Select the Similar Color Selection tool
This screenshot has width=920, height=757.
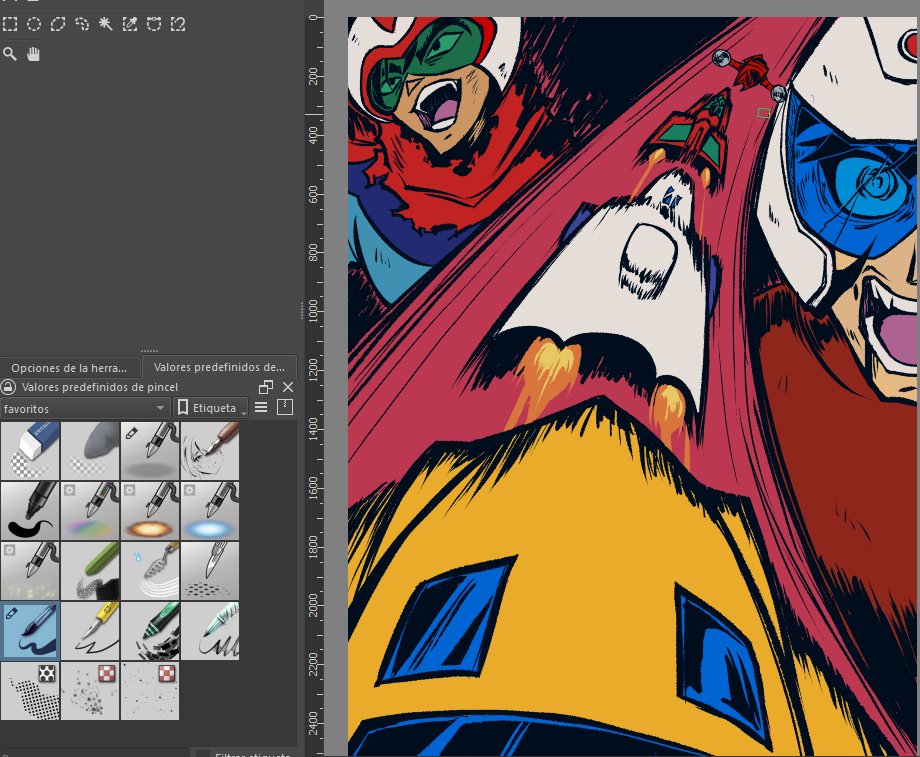[130, 24]
